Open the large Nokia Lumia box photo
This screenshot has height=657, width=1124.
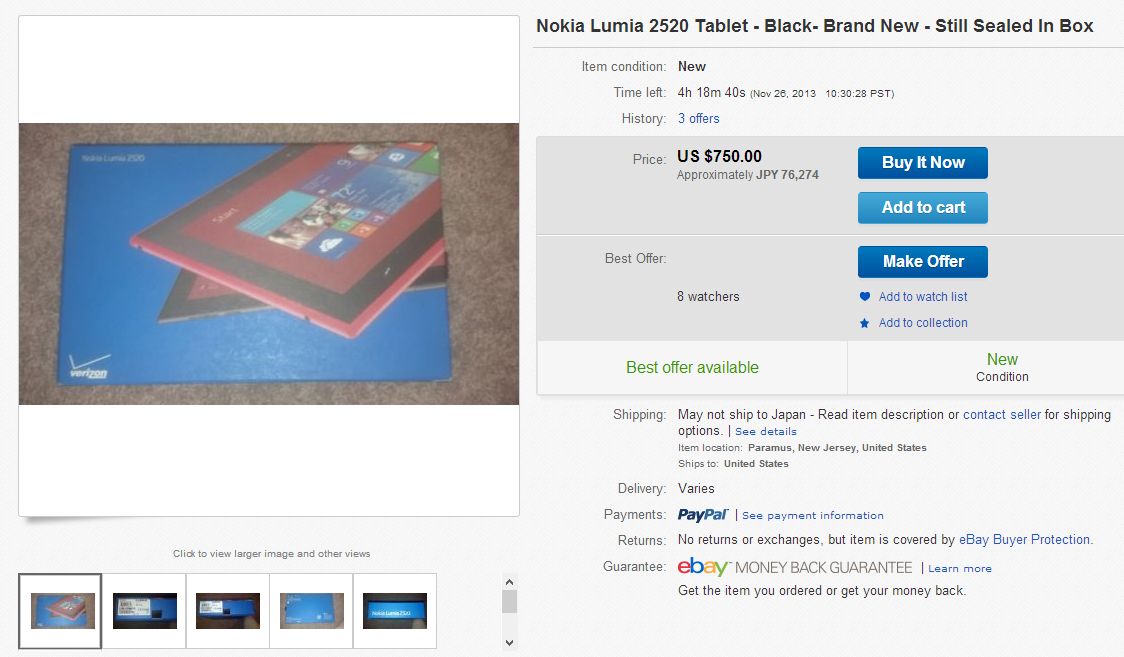tap(269, 264)
